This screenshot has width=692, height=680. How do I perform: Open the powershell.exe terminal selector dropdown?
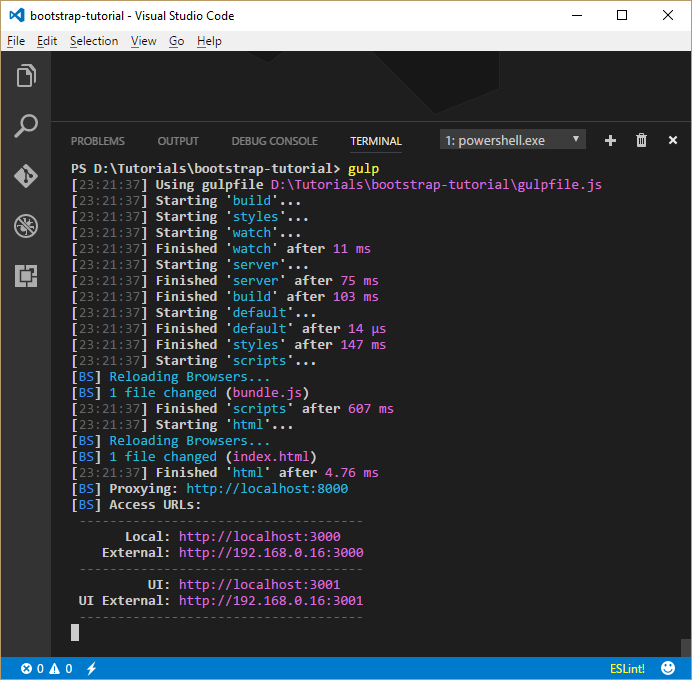coord(513,141)
